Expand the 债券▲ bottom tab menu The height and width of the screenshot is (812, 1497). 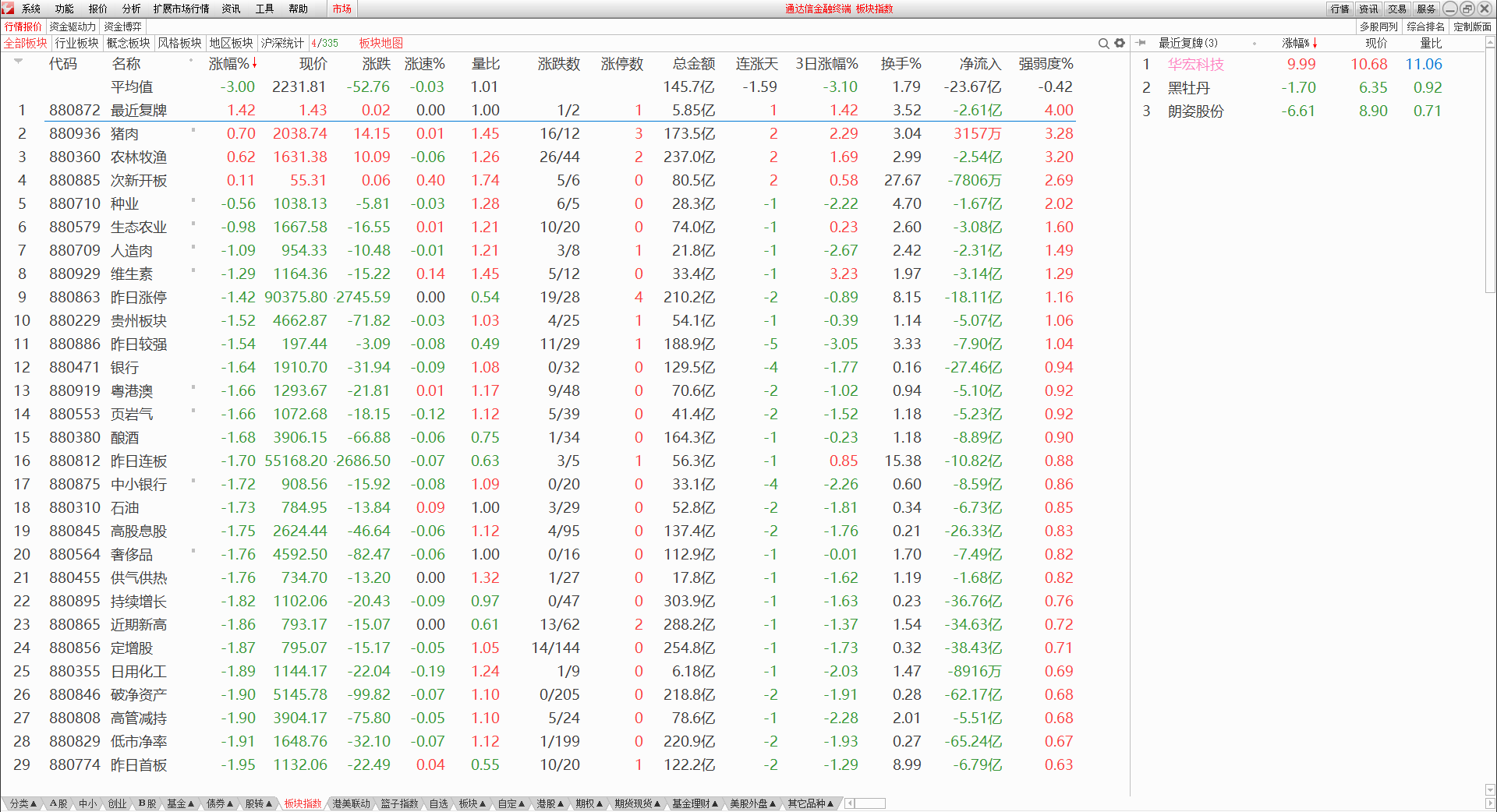tap(220, 803)
